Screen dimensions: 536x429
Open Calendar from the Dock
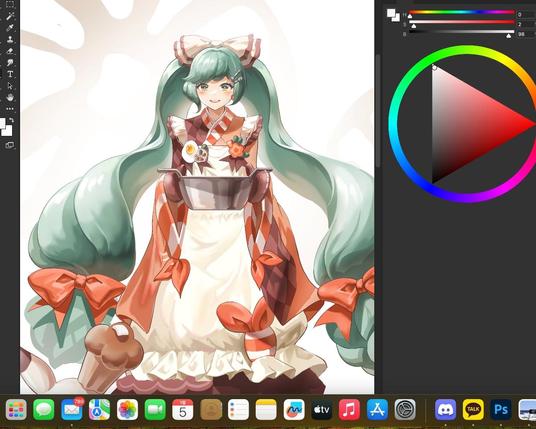tap(183, 410)
